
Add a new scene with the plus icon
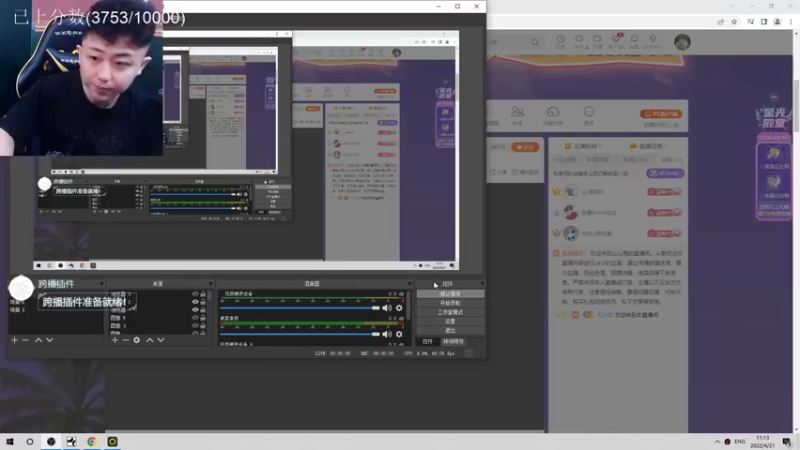tap(14, 340)
